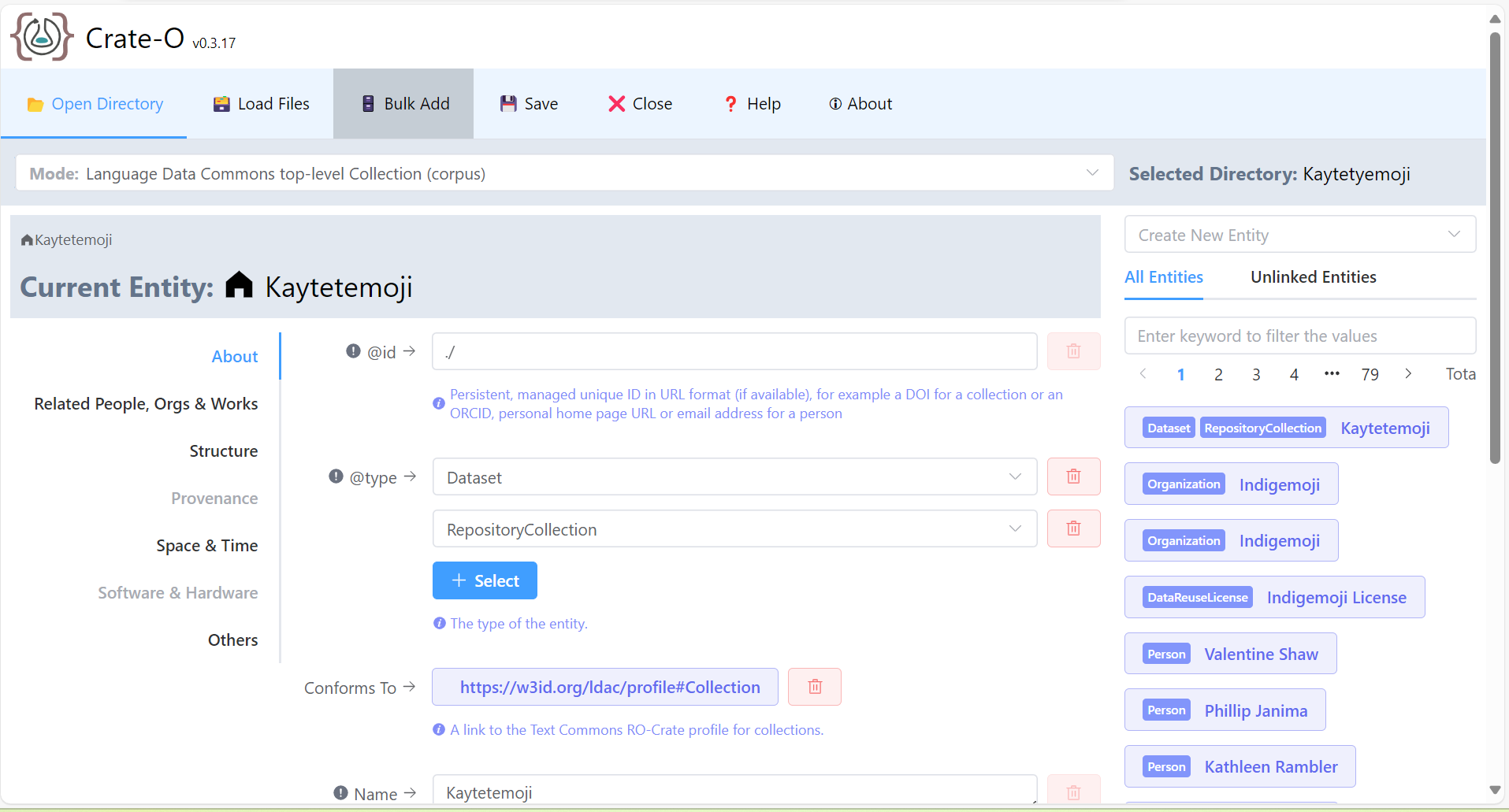The width and height of the screenshot is (1509, 812).
Task: Delete the Dataset type value
Action: click(1073, 476)
